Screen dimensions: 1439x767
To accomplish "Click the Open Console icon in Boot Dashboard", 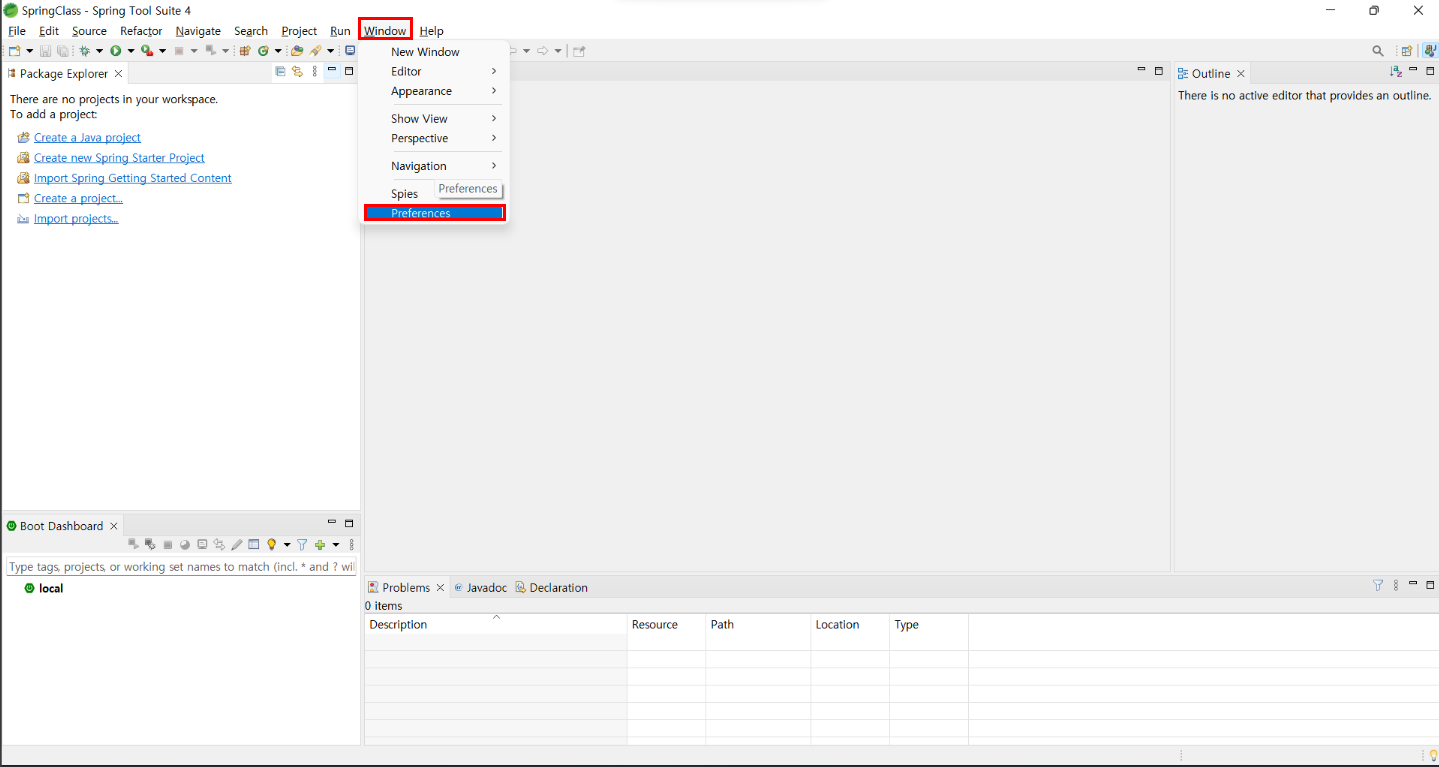I will point(203,545).
